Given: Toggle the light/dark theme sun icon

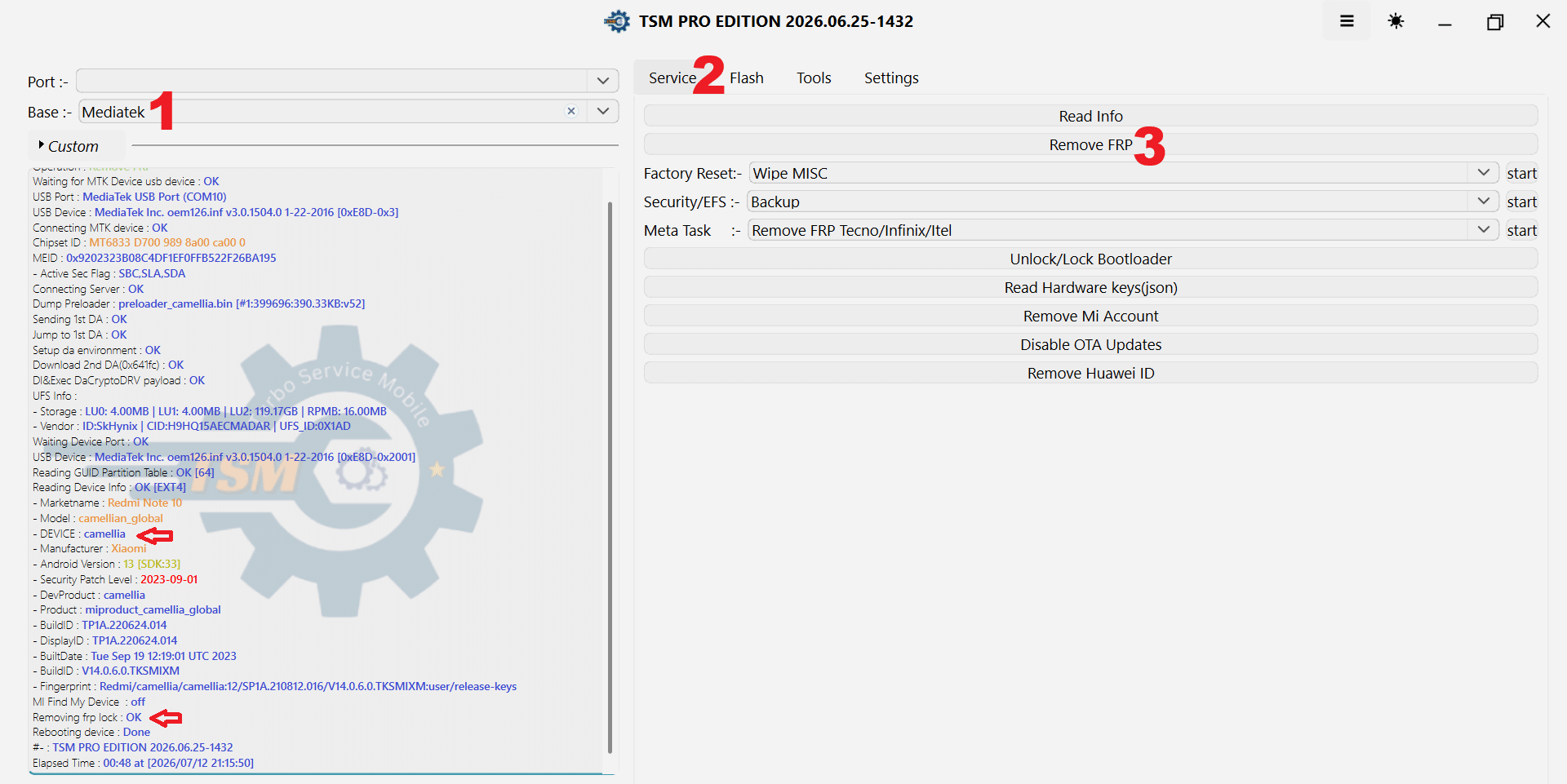Looking at the screenshot, I should pyautogui.click(x=1396, y=21).
